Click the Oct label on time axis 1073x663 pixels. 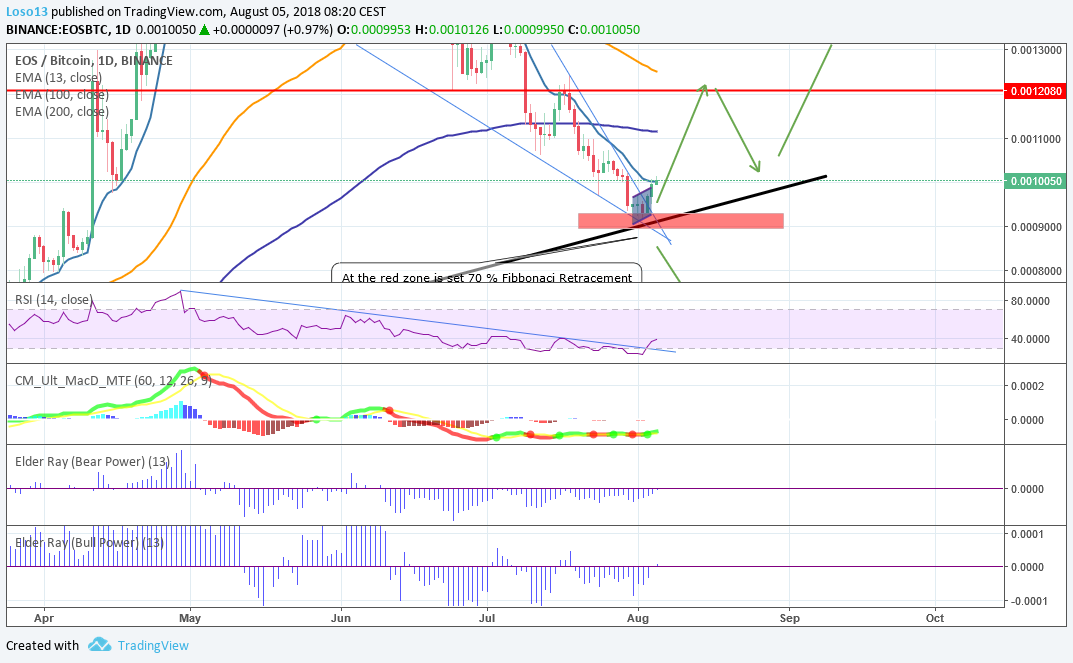pos(935,618)
